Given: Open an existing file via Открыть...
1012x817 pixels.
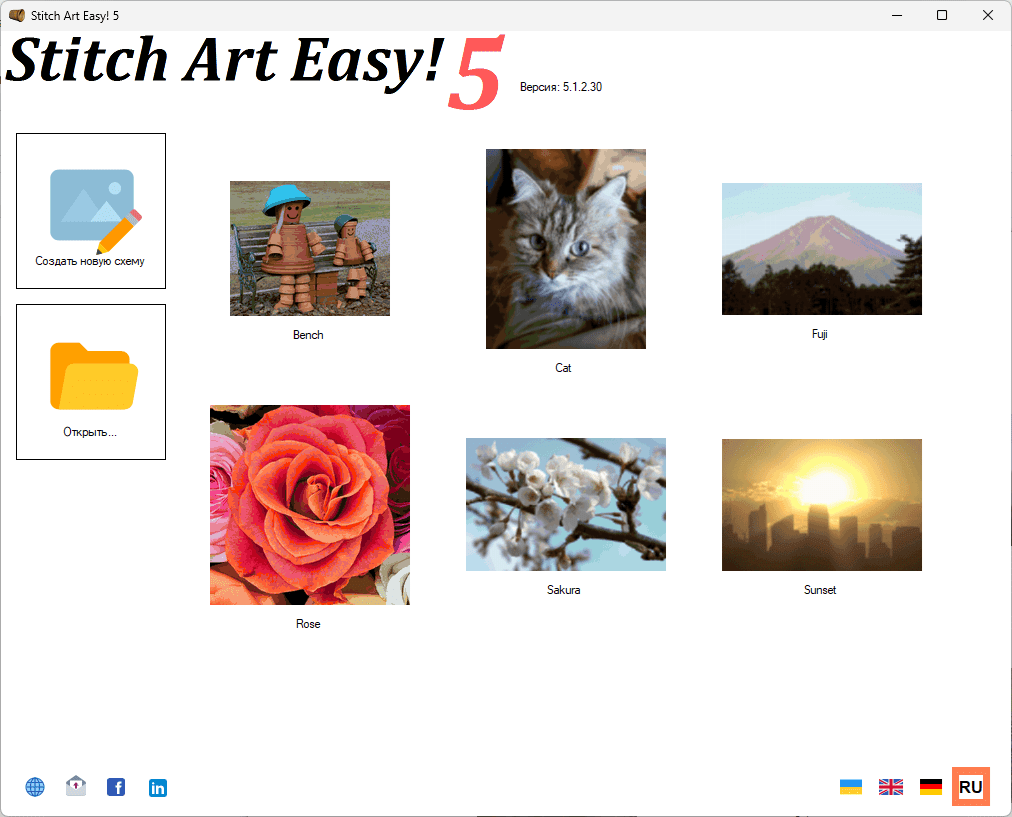Looking at the screenshot, I should 91,382.
